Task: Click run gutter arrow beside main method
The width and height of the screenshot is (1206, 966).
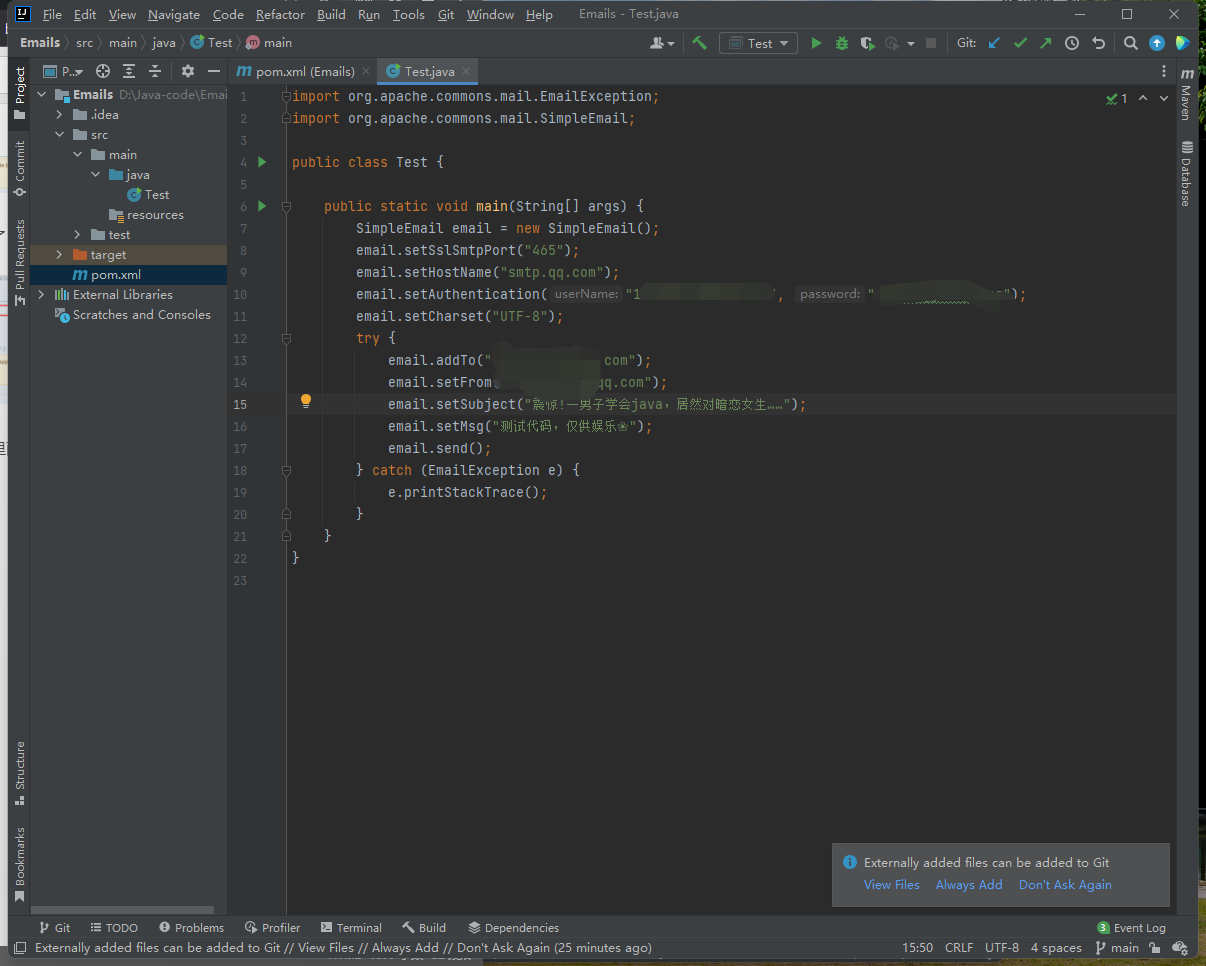Action: coord(262,206)
